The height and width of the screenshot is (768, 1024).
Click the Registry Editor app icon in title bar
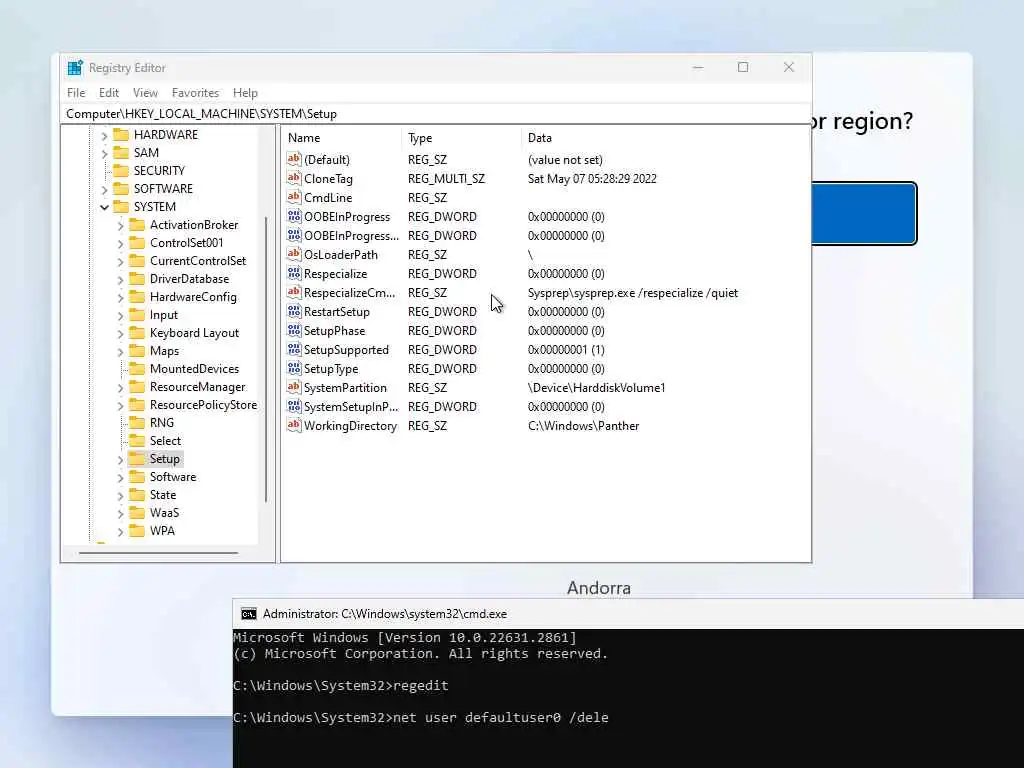[75, 67]
